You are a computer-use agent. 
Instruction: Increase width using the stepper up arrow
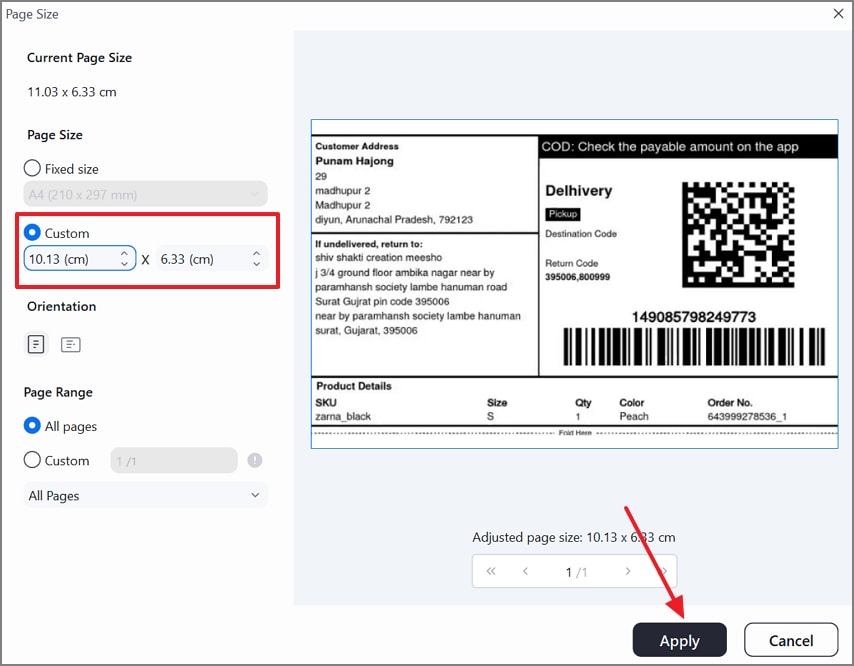click(x=123, y=253)
